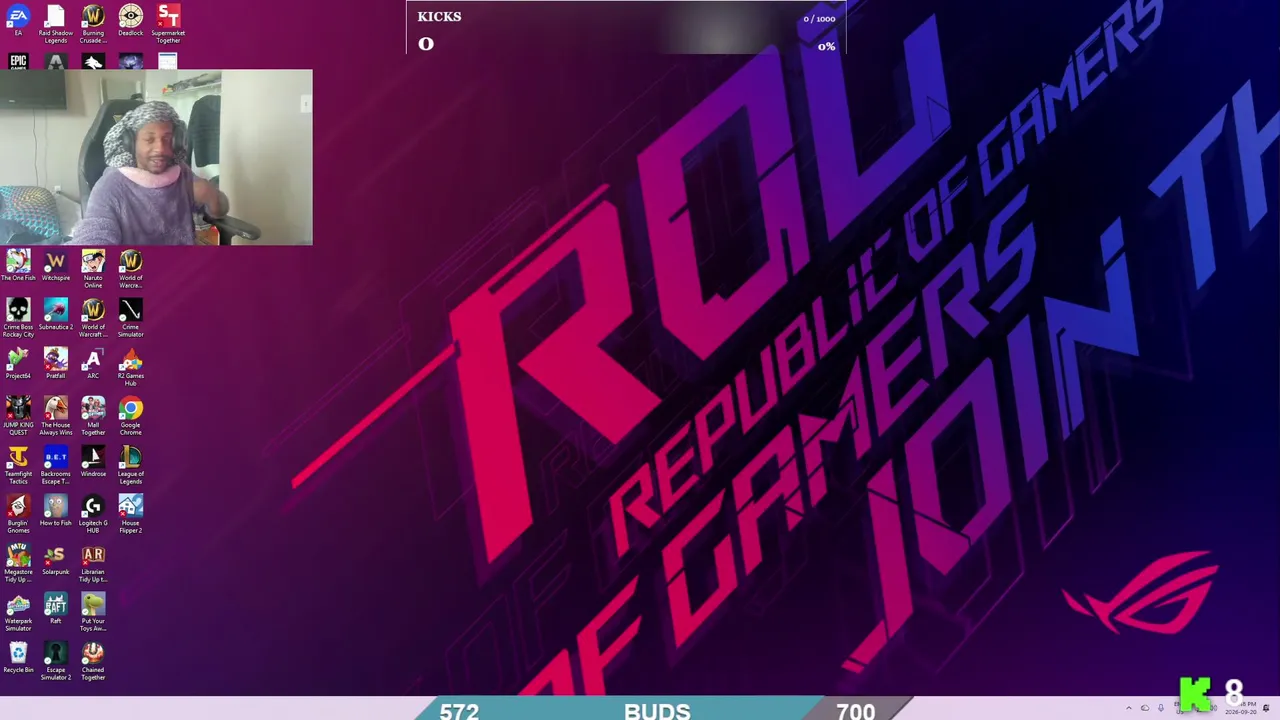Open the EA desktop shortcut
Viewport: 1280px width, 720px height.
(x=18, y=22)
